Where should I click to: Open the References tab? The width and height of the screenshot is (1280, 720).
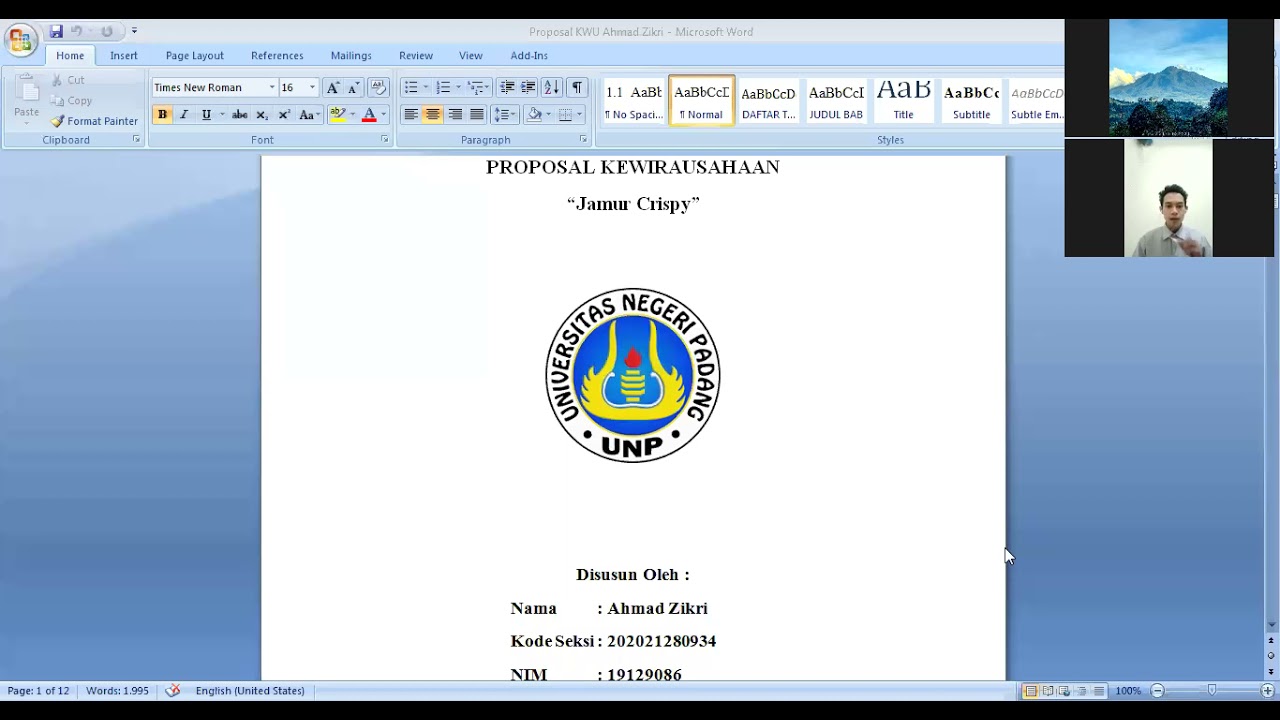click(277, 56)
